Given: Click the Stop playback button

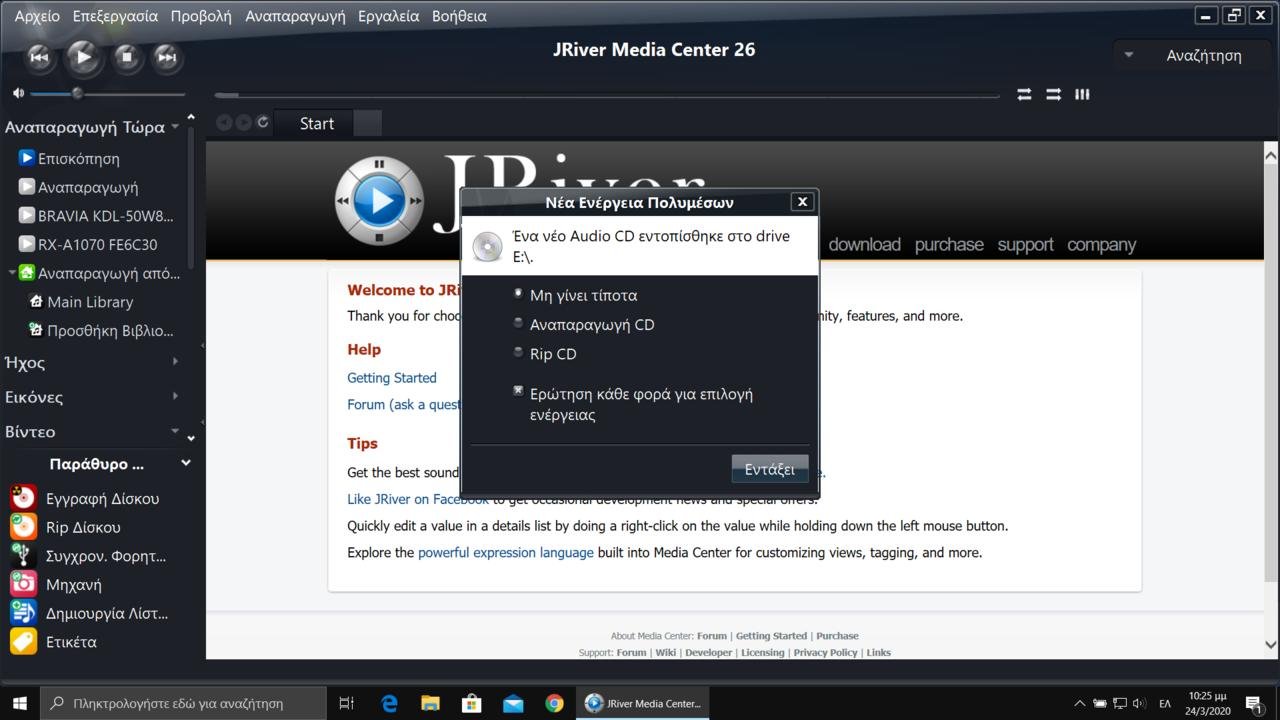Looking at the screenshot, I should (x=126, y=57).
